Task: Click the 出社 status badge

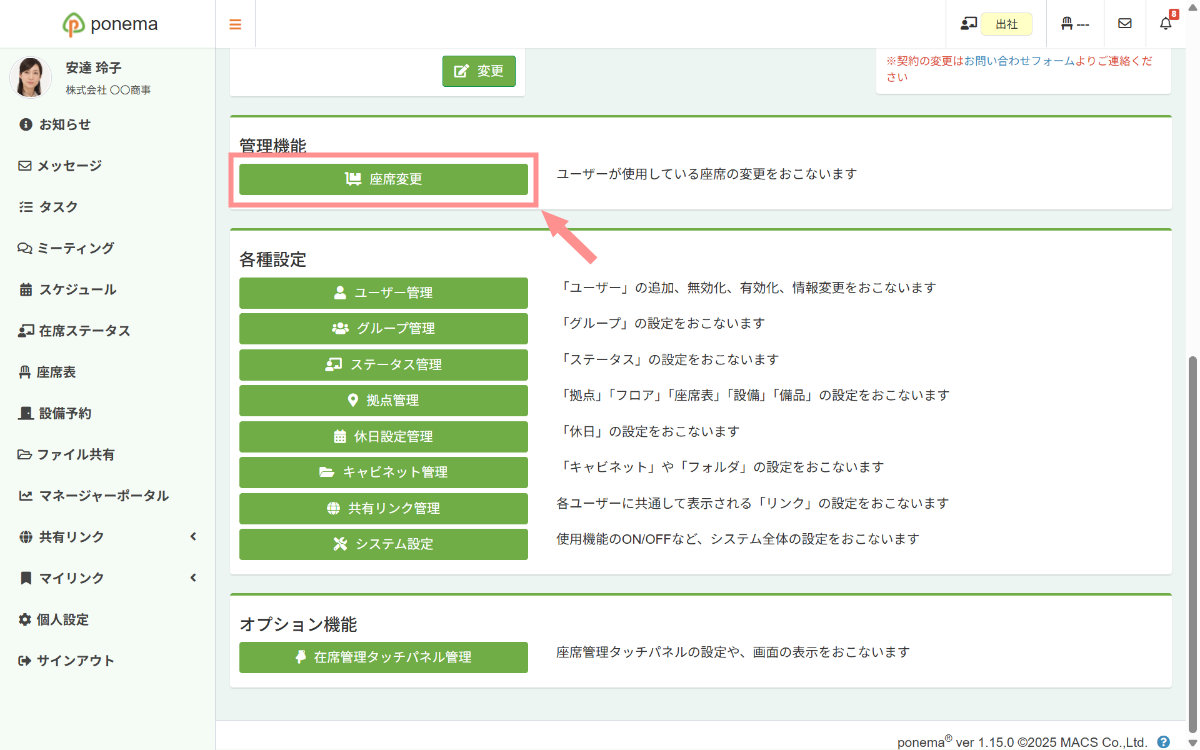Action: [x=1006, y=24]
